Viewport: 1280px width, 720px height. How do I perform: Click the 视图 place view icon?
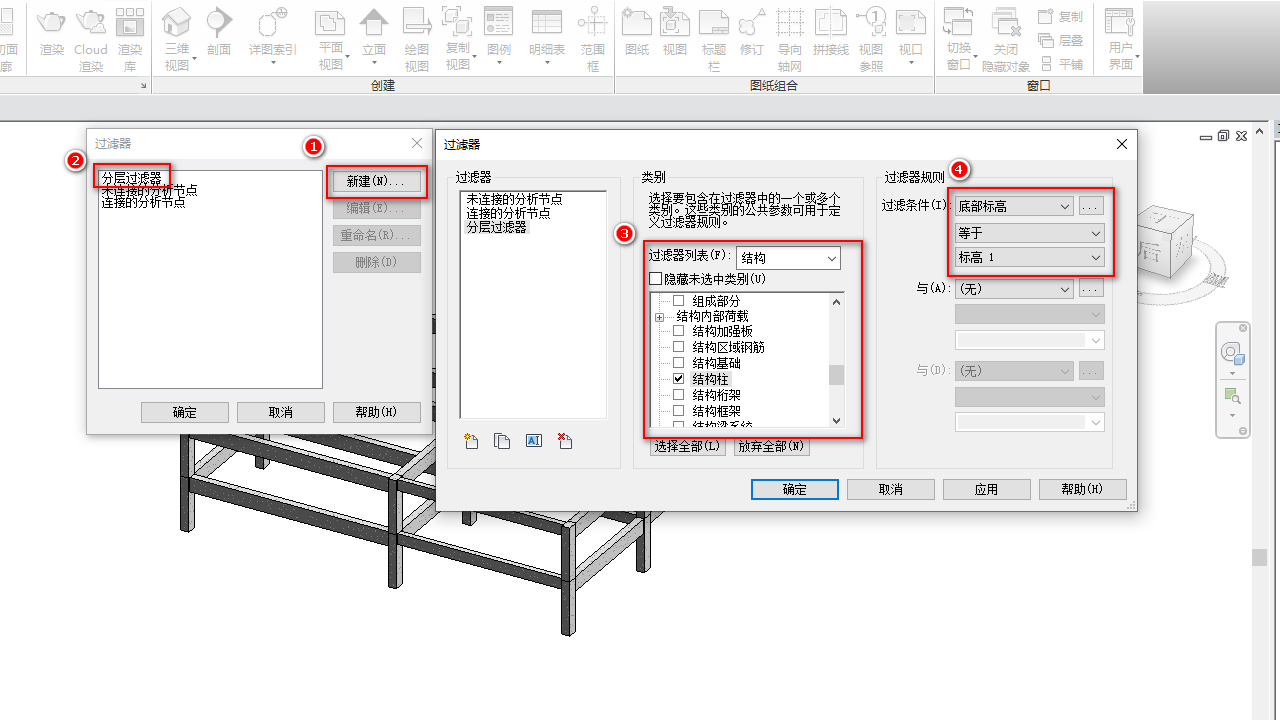point(675,21)
